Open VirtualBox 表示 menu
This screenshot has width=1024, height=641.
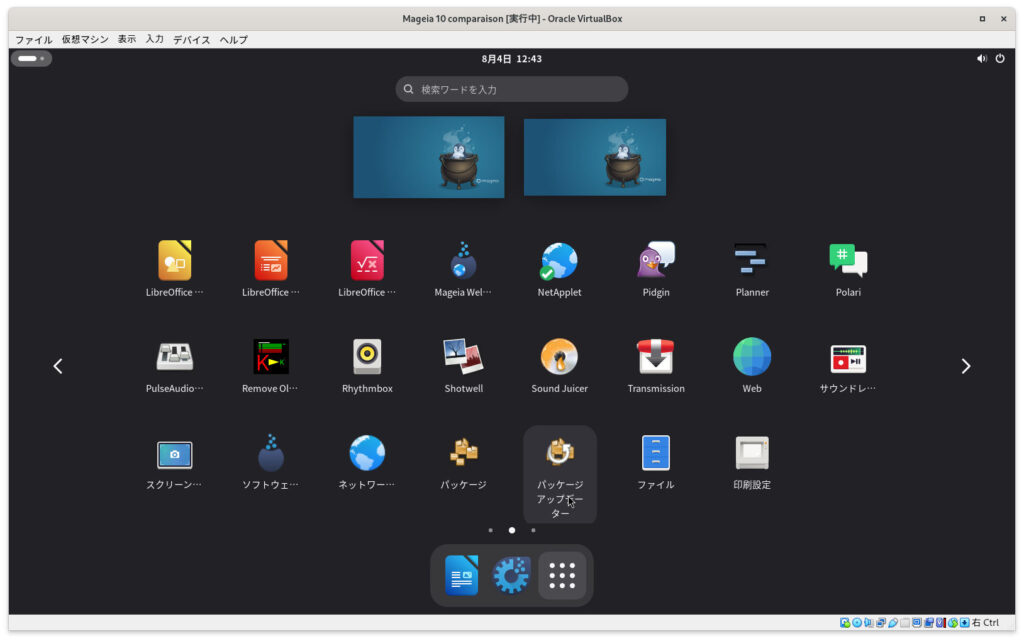(127, 40)
